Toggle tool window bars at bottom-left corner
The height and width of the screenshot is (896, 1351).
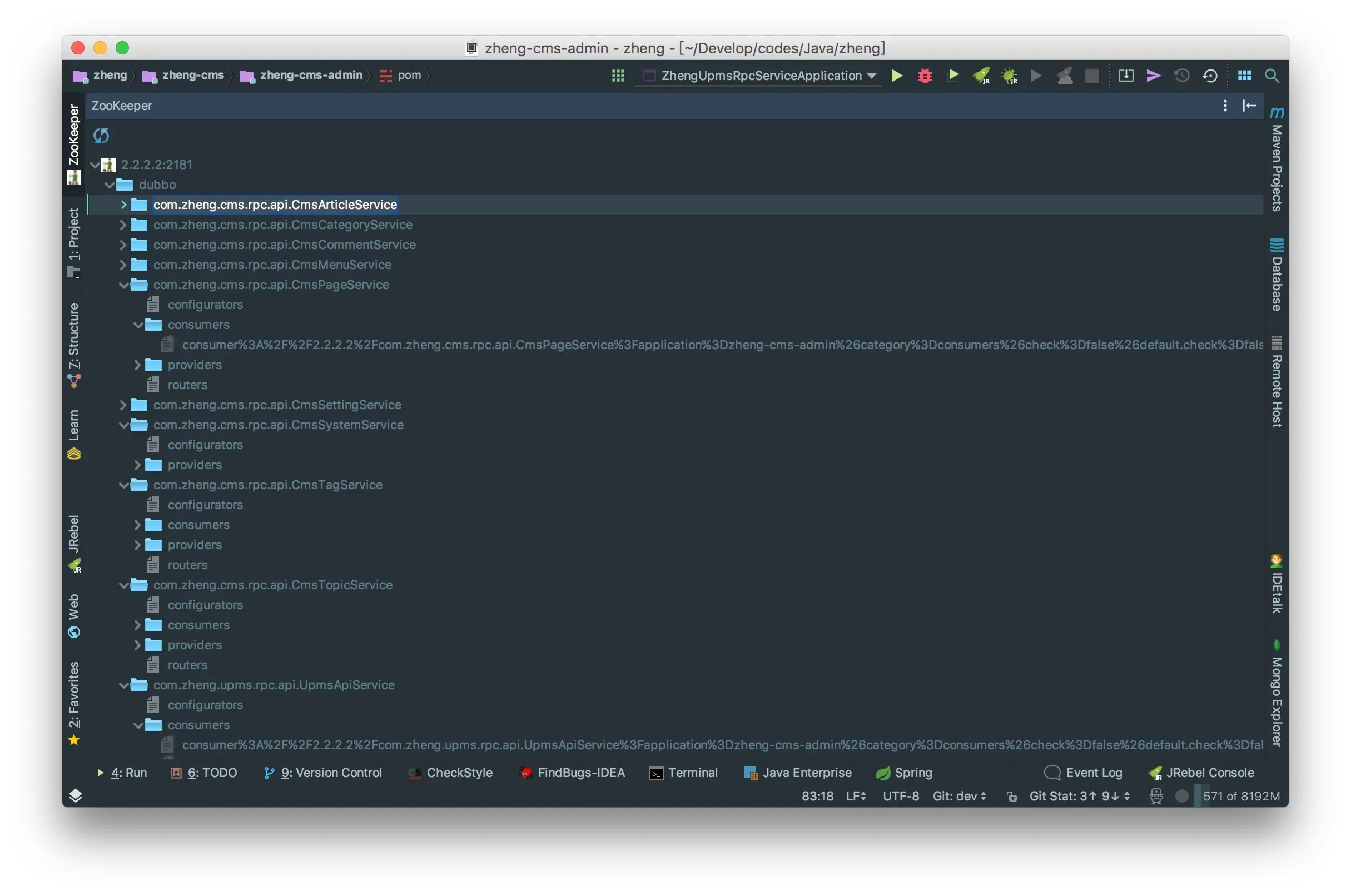click(76, 795)
